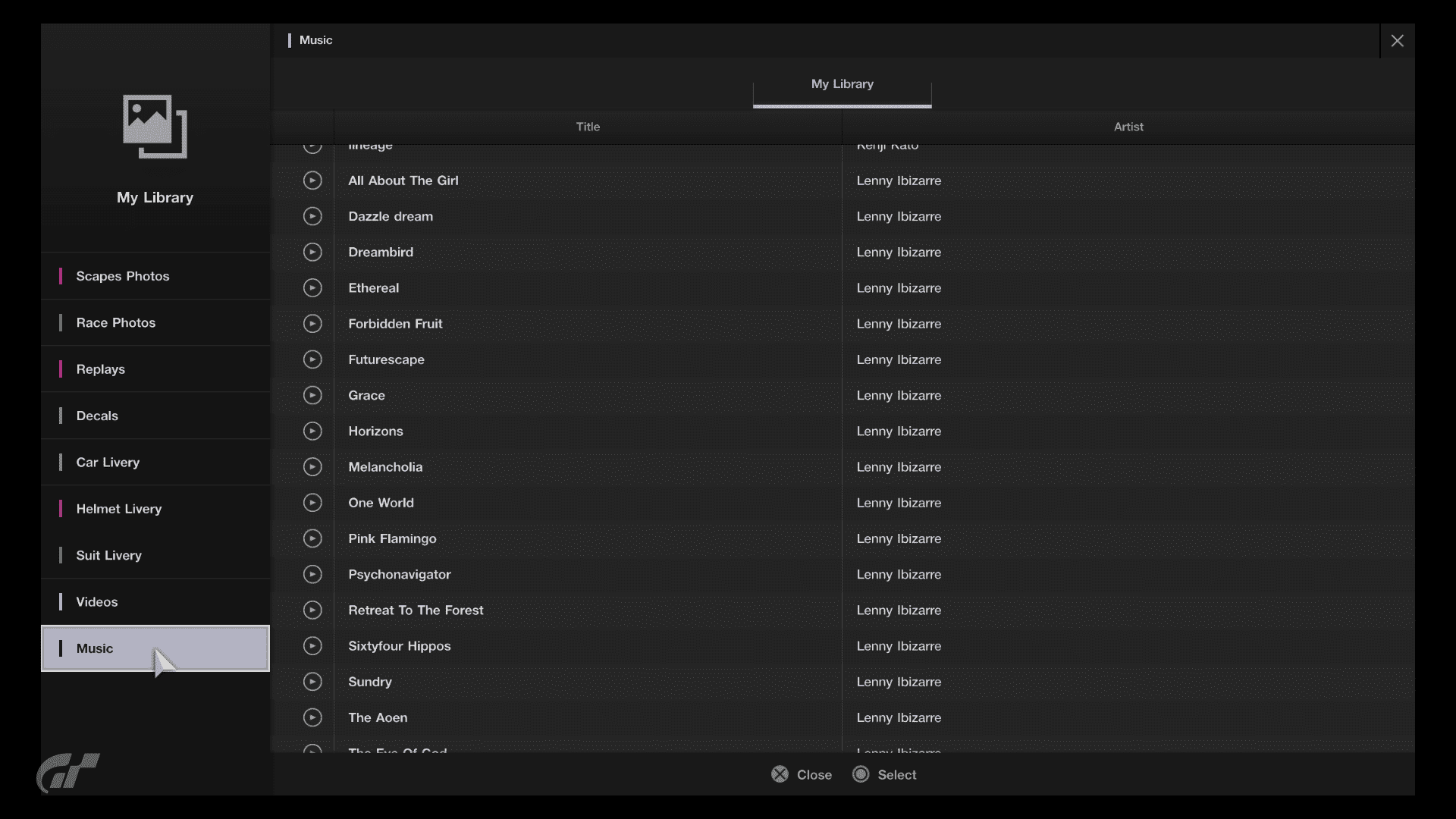This screenshot has width=1456, height=819.
Task: Play the Sixtyfour Hippos track icon
Action: coord(312,646)
